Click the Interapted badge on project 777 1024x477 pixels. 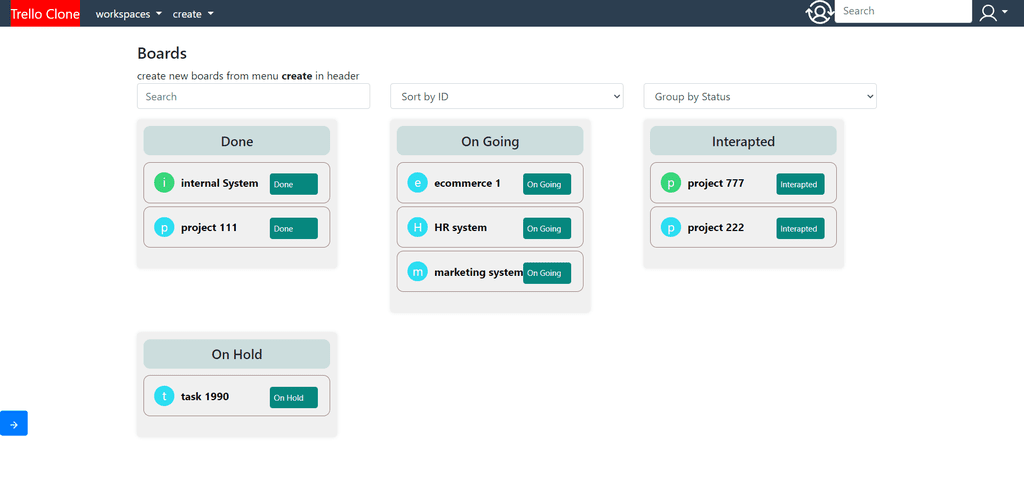[x=801, y=184]
